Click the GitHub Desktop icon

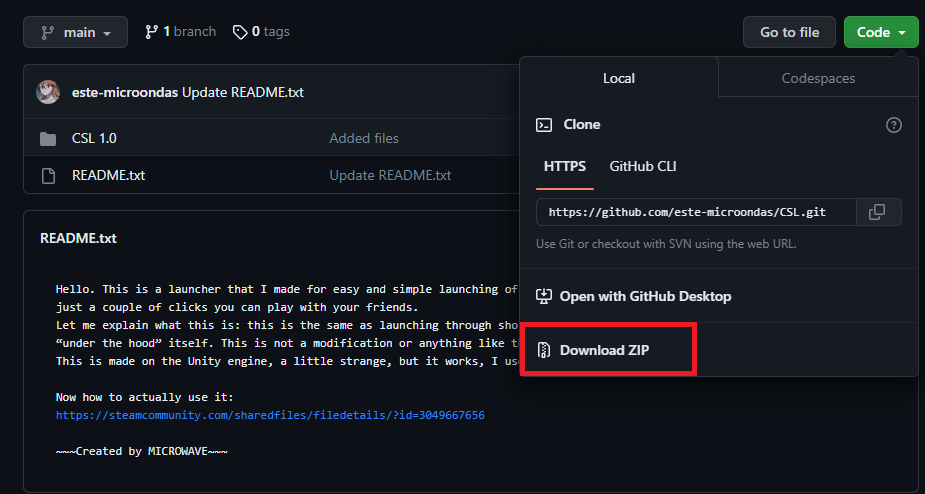point(543,296)
